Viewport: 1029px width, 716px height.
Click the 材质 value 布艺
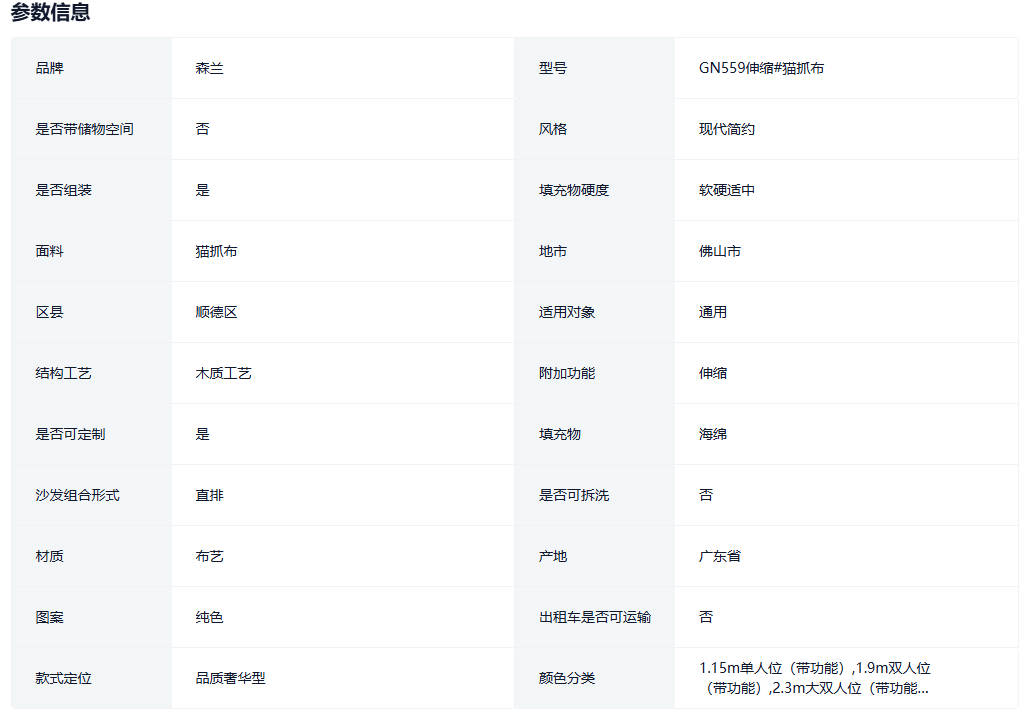(209, 556)
